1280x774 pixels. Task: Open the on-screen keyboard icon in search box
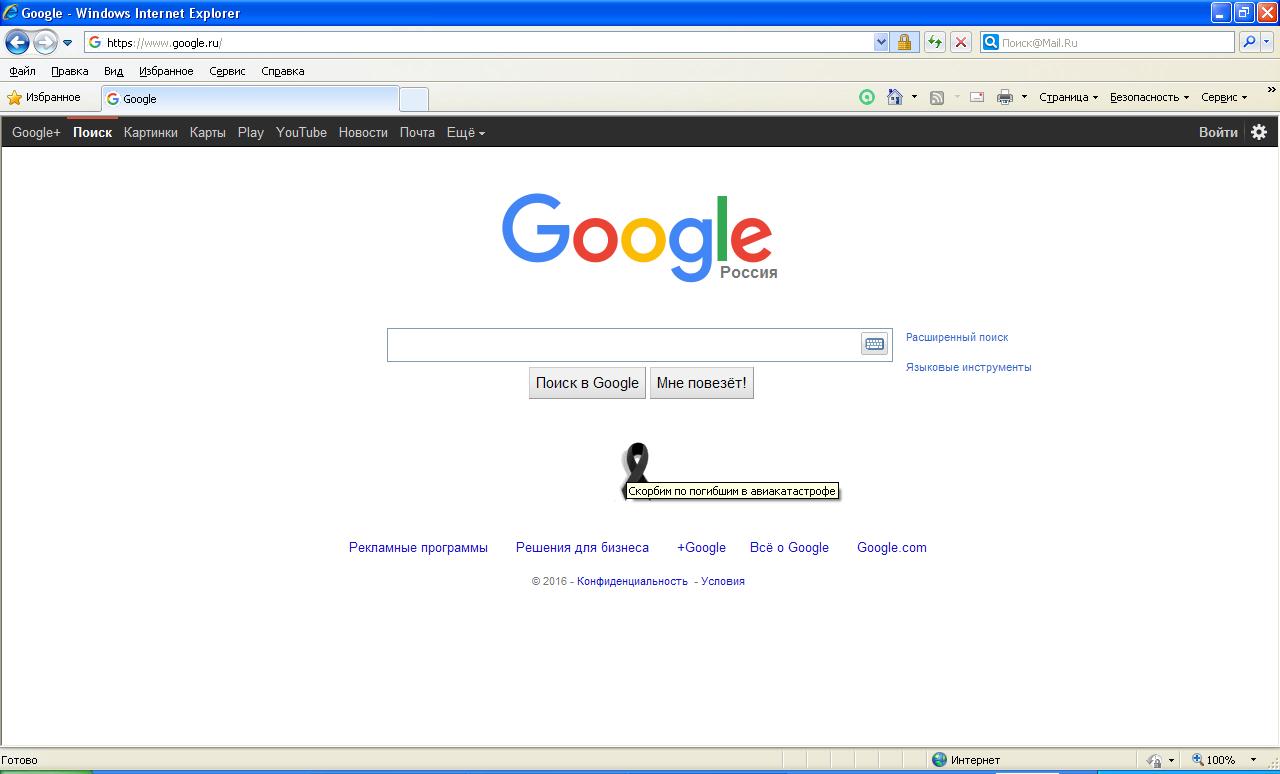[x=874, y=344]
